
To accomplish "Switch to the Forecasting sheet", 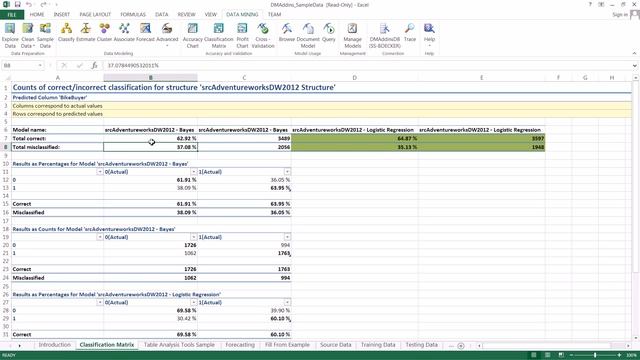I will pyautogui.click(x=240, y=345).
